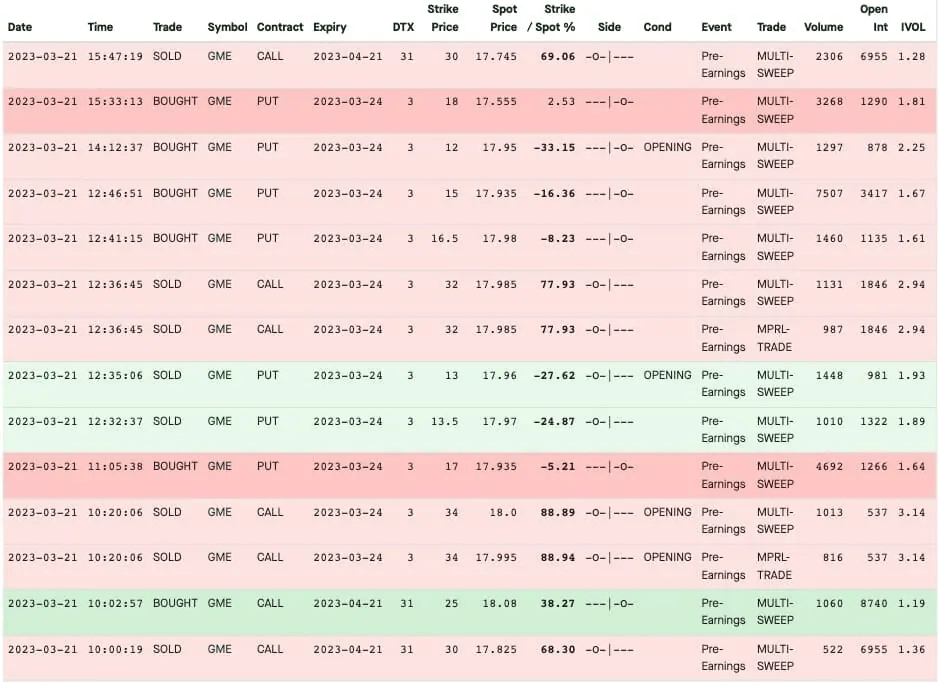Click the Spot Price column header

click(504, 18)
